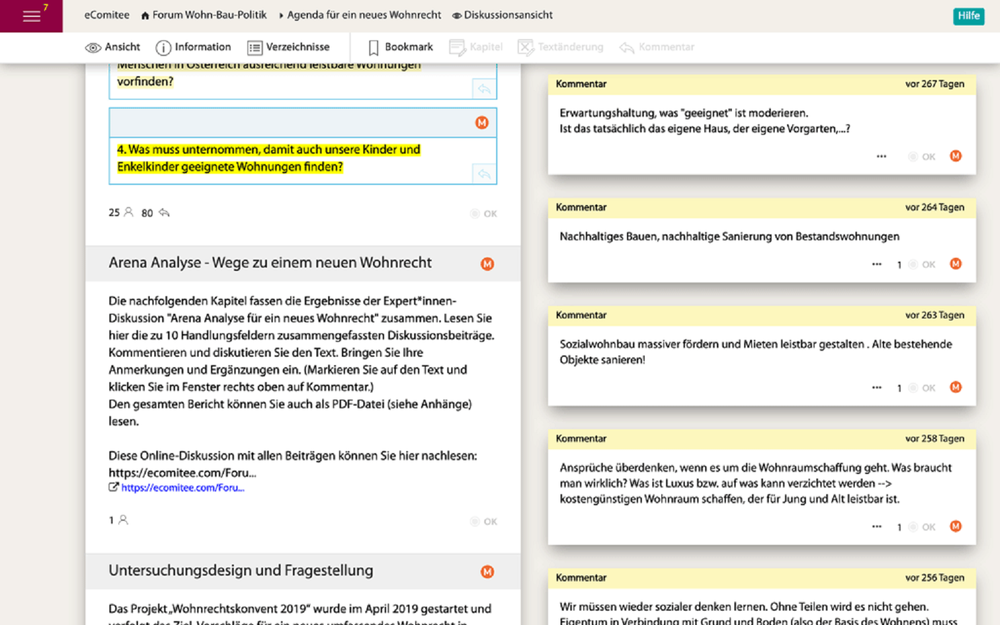Toggle OK on 'Ansprüche überdenken' comment
Screen dimensions: 1000x625
coord(922,527)
